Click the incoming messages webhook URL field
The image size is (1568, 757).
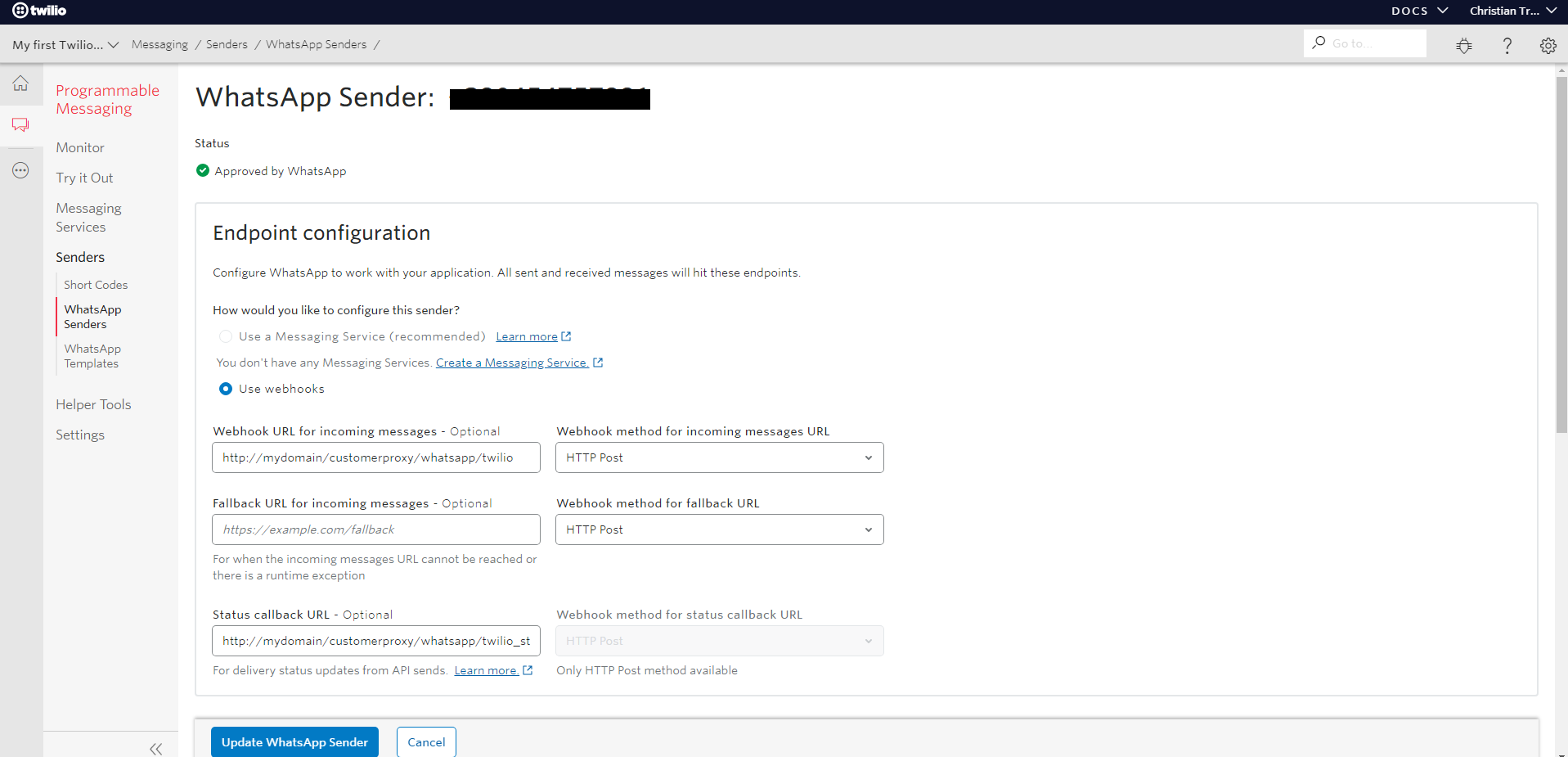coord(376,457)
